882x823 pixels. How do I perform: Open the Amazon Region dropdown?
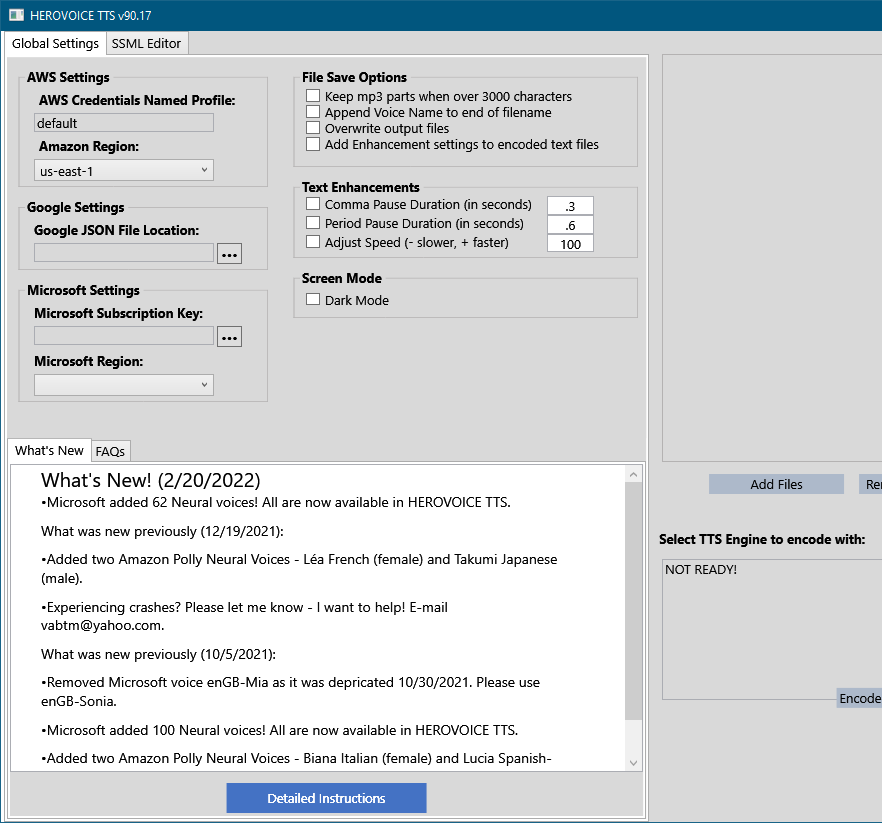[x=124, y=170]
